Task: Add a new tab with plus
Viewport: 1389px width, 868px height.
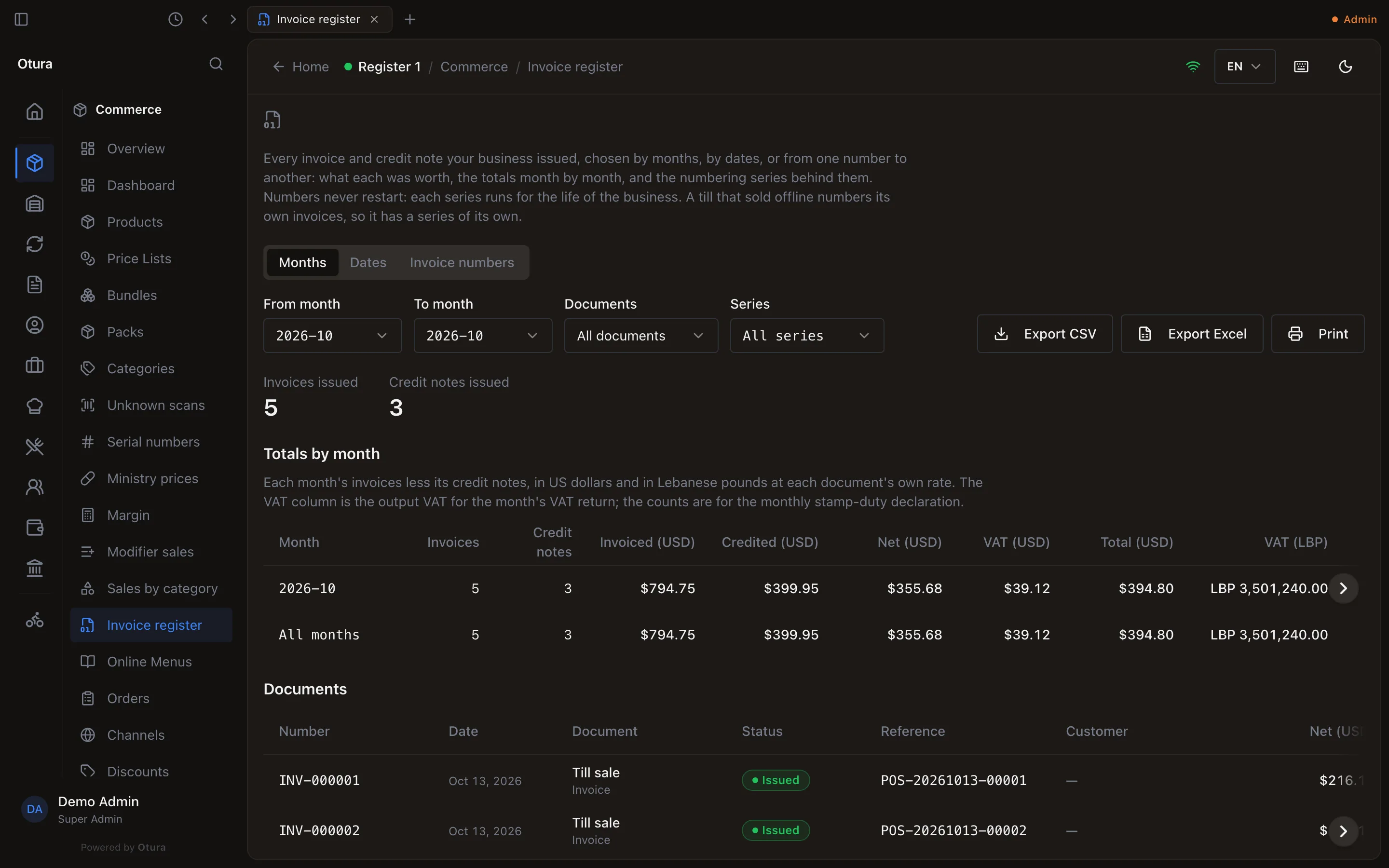Action: (x=410, y=19)
